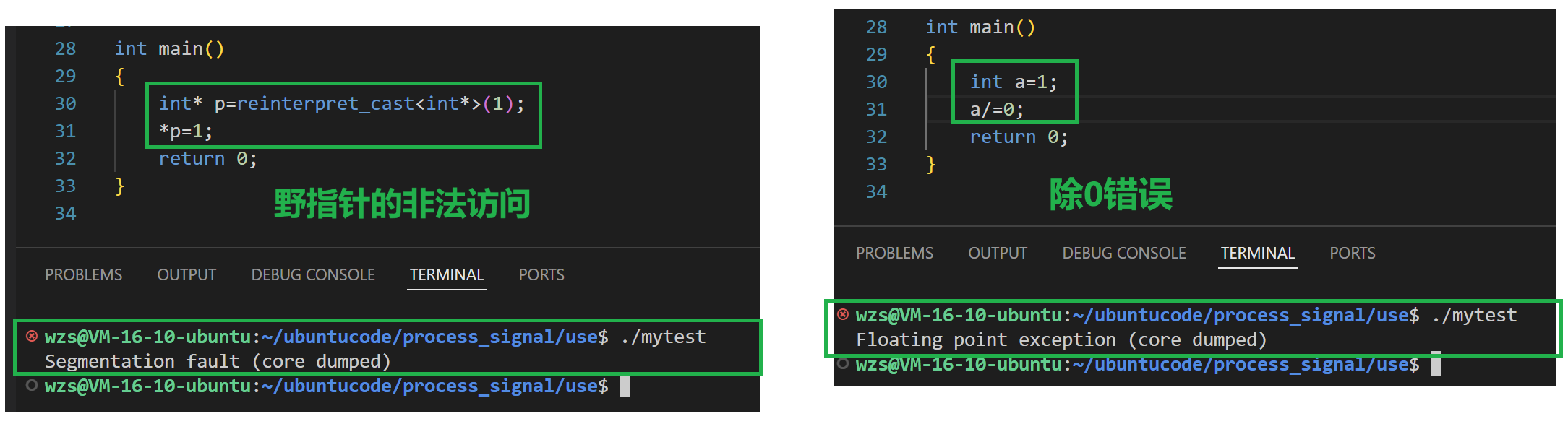Open OUTPUT tab in right panel
1568x424 pixels.
tap(998, 254)
